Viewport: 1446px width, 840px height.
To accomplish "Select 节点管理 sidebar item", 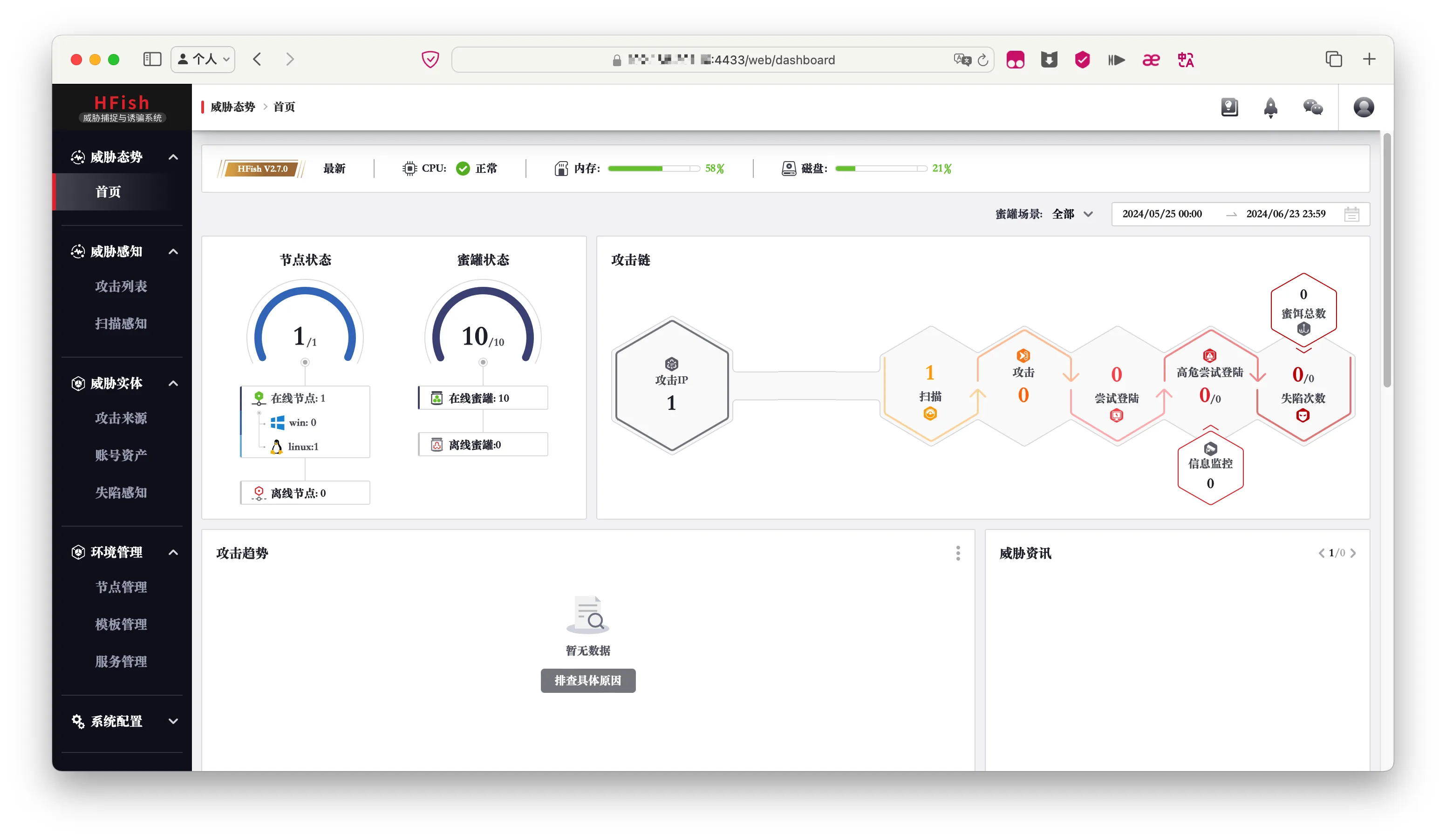I will [121, 587].
